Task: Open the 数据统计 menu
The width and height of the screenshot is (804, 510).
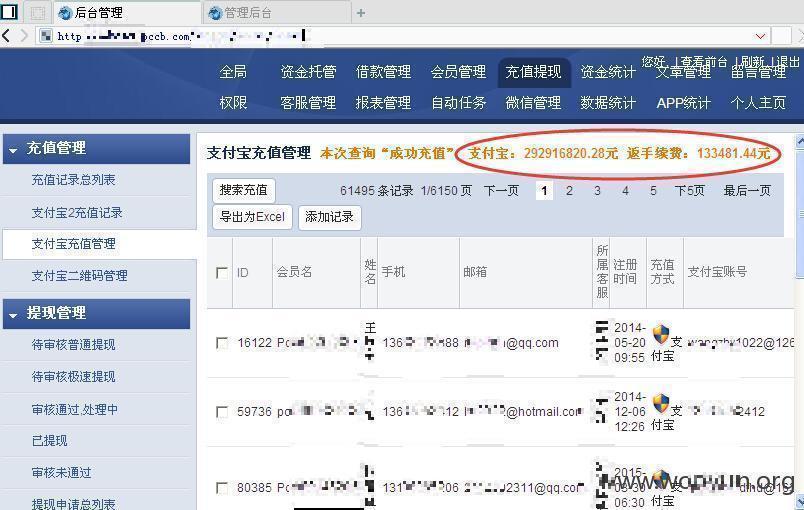Action: (x=608, y=103)
